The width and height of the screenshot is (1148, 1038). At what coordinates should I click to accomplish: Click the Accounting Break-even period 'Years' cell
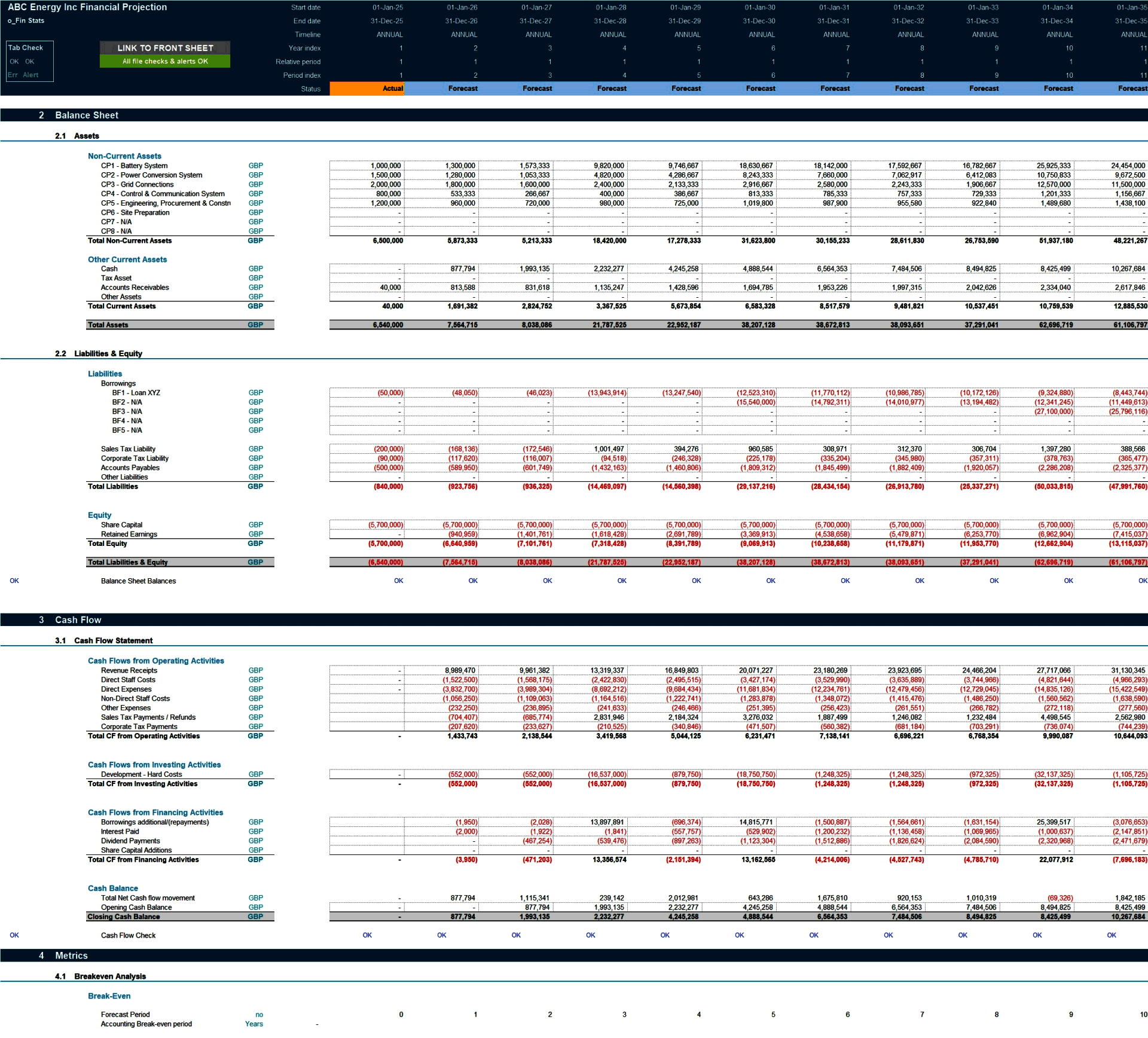click(x=254, y=1024)
